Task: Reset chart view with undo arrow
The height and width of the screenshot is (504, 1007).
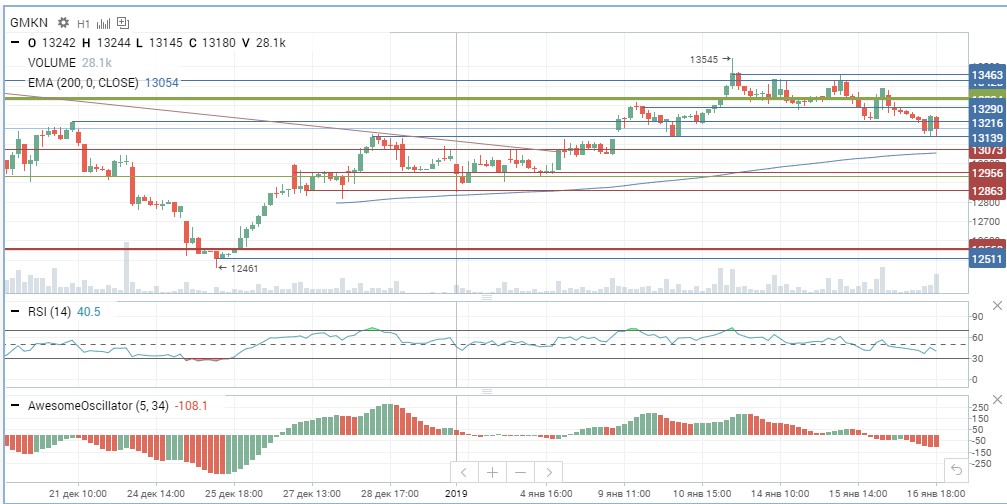Action: click(956, 470)
